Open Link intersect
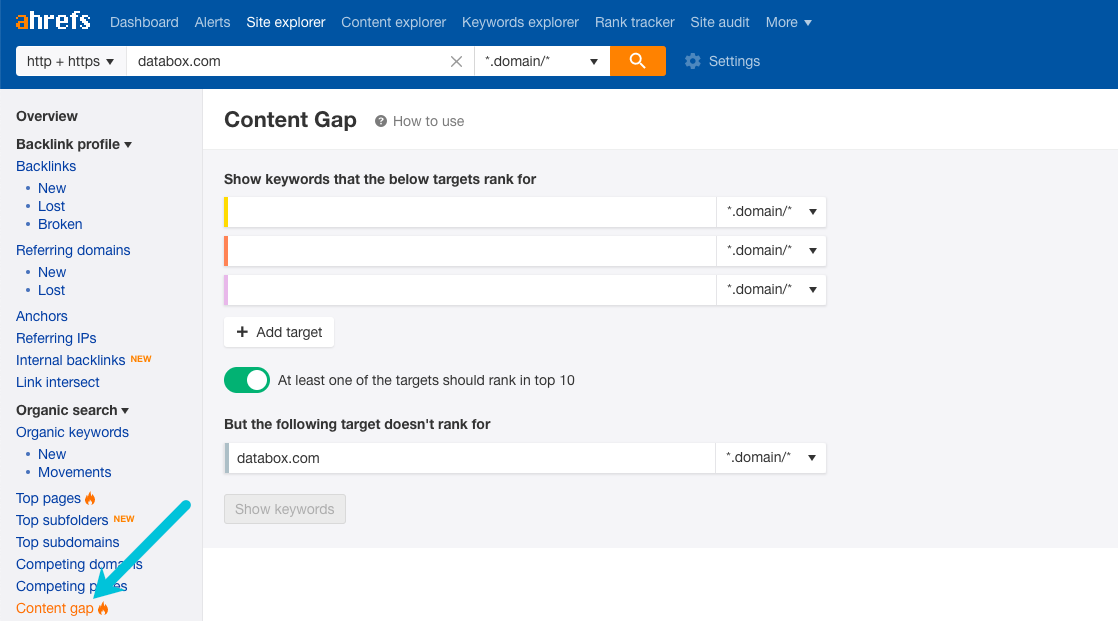Image resolution: width=1118 pixels, height=621 pixels. [58, 382]
